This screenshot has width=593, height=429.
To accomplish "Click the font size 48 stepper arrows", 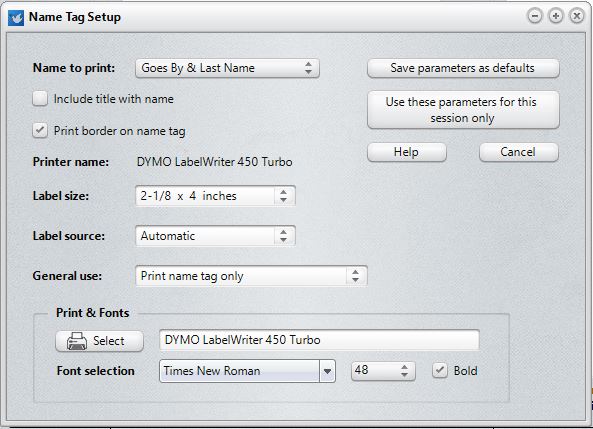I will coord(404,371).
